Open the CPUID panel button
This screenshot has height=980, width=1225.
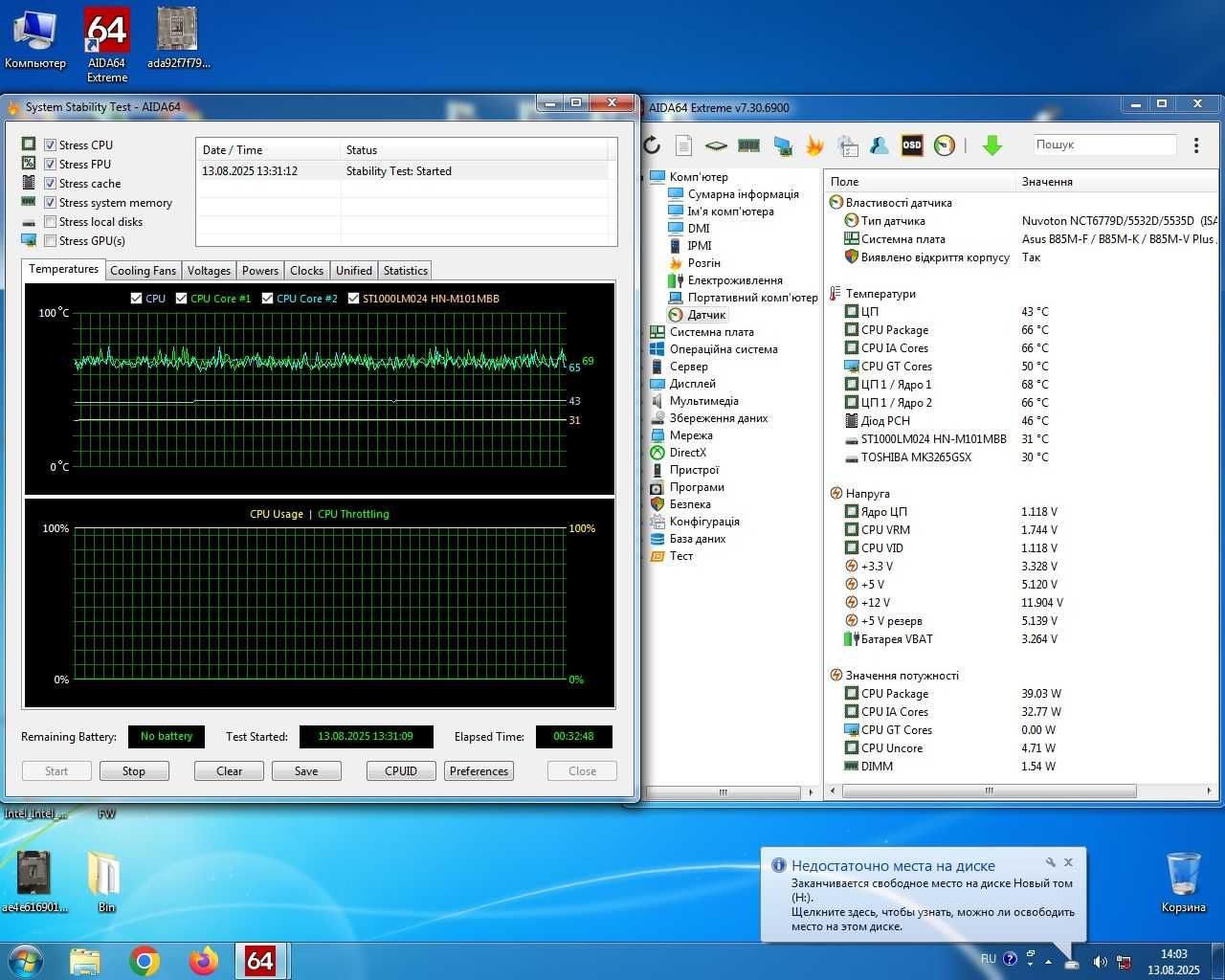click(401, 771)
